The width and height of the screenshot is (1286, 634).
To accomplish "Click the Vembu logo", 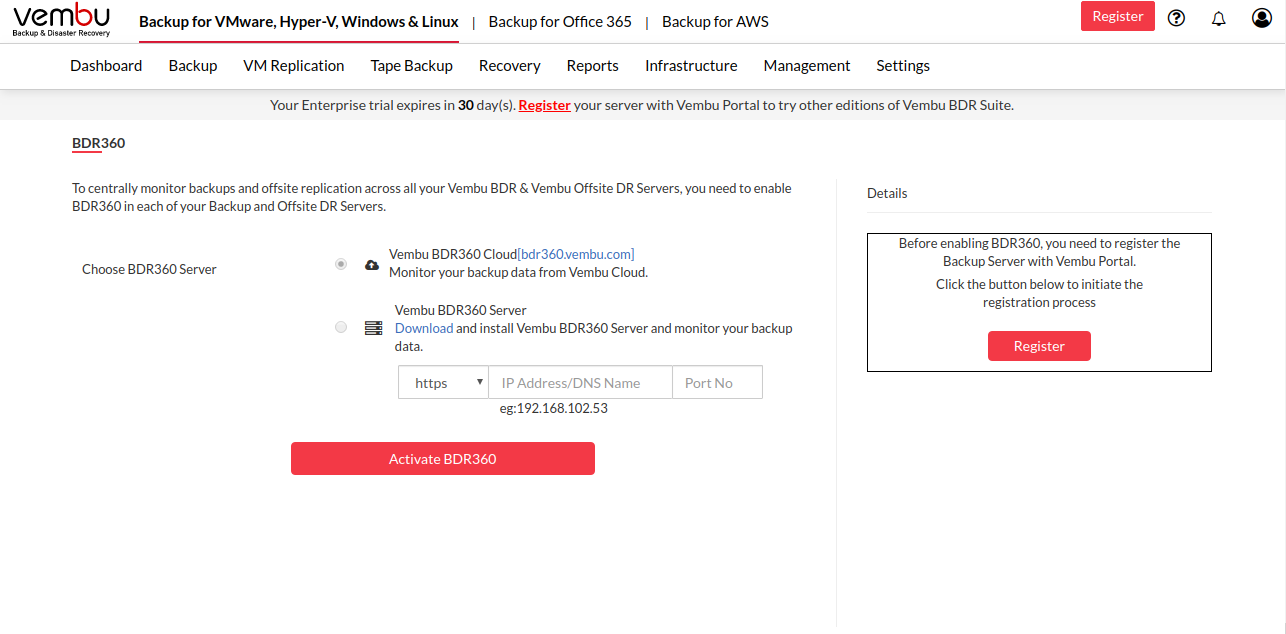I will pyautogui.click(x=61, y=20).
